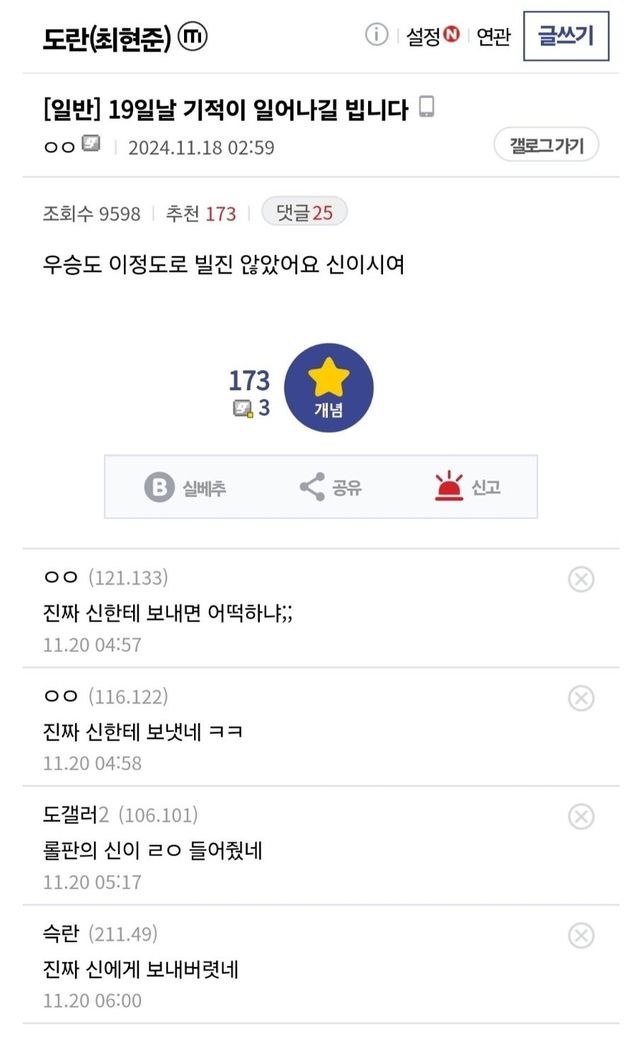Viewport: 640px width, 1042px height.
Task: Click the blue 개념 star recommend button
Action: pos(328,387)
